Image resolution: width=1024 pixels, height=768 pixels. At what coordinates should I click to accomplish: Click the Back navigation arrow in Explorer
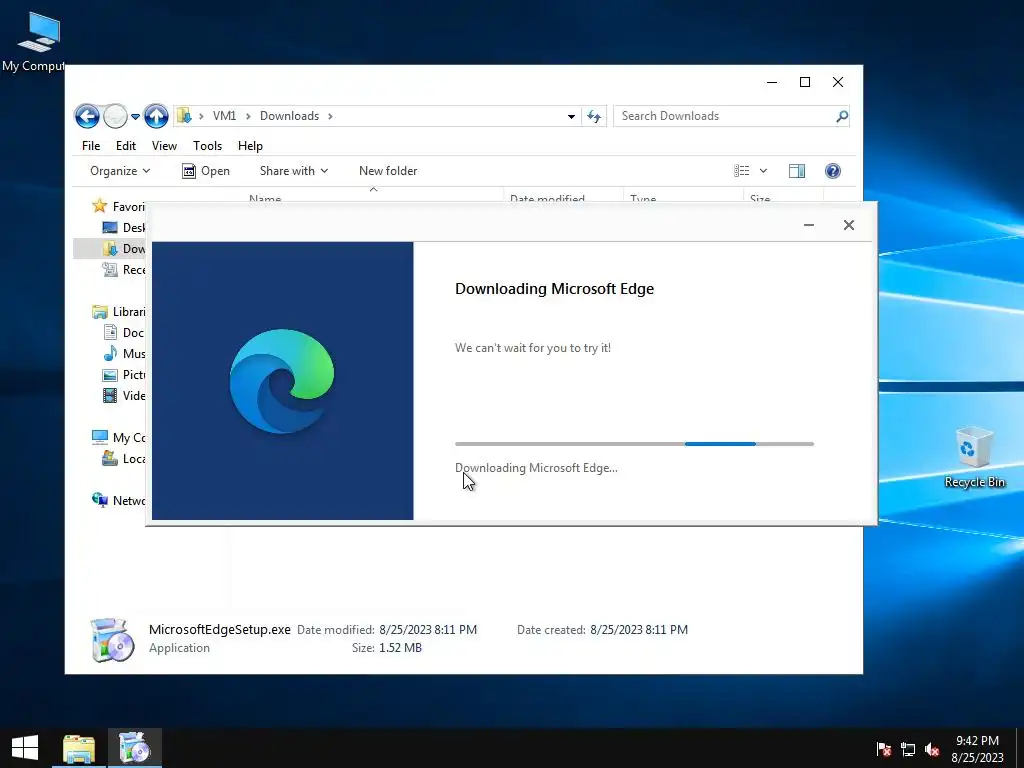(87, 116)
